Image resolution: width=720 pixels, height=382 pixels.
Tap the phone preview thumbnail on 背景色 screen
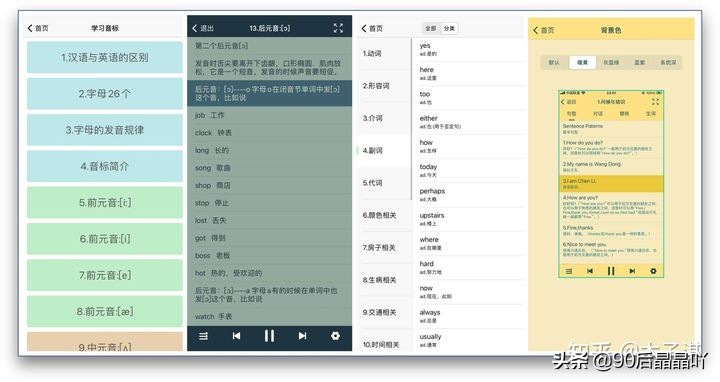tap(611, 184)
